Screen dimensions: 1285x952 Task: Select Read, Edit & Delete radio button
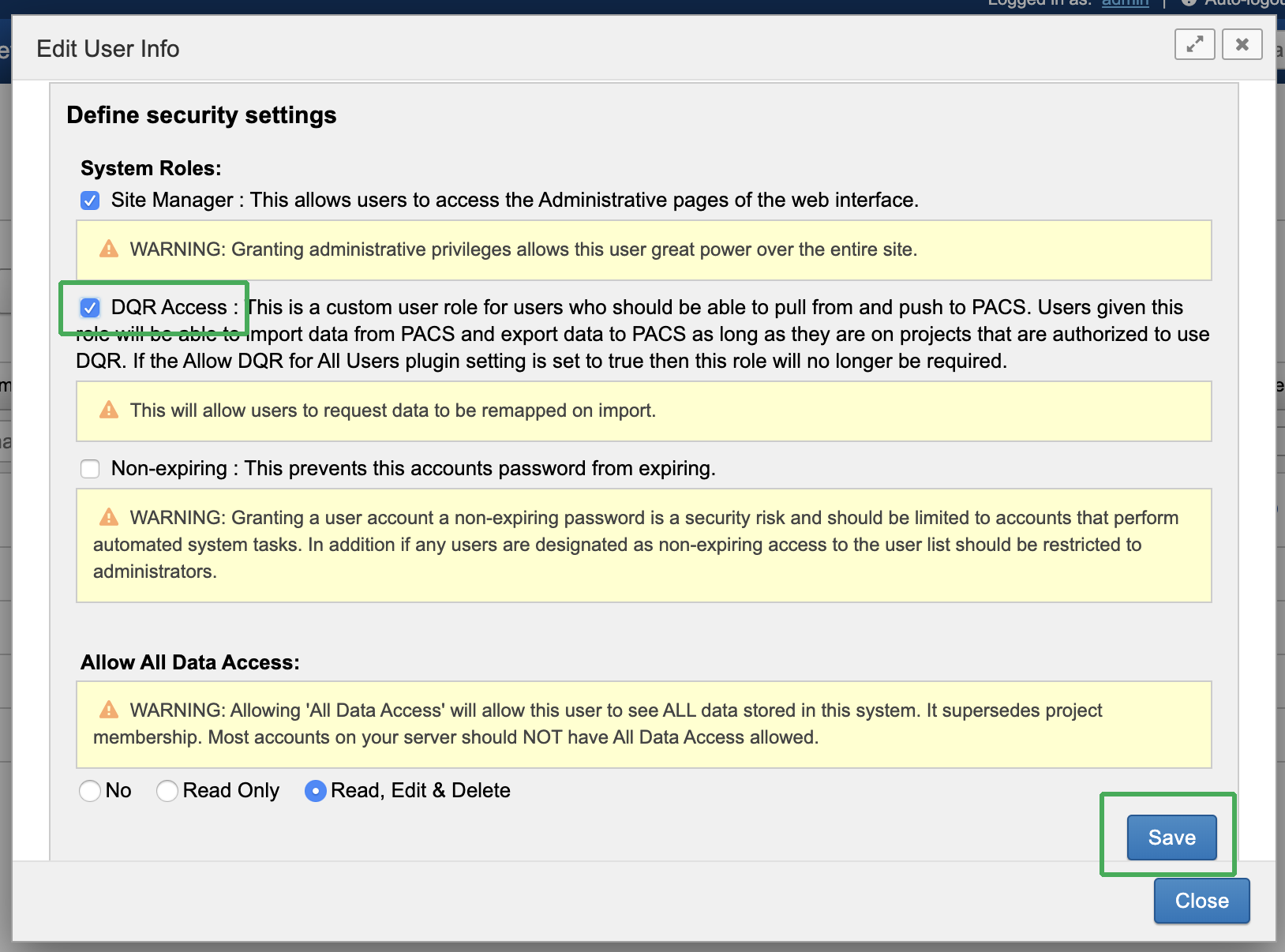click(316, 791)
